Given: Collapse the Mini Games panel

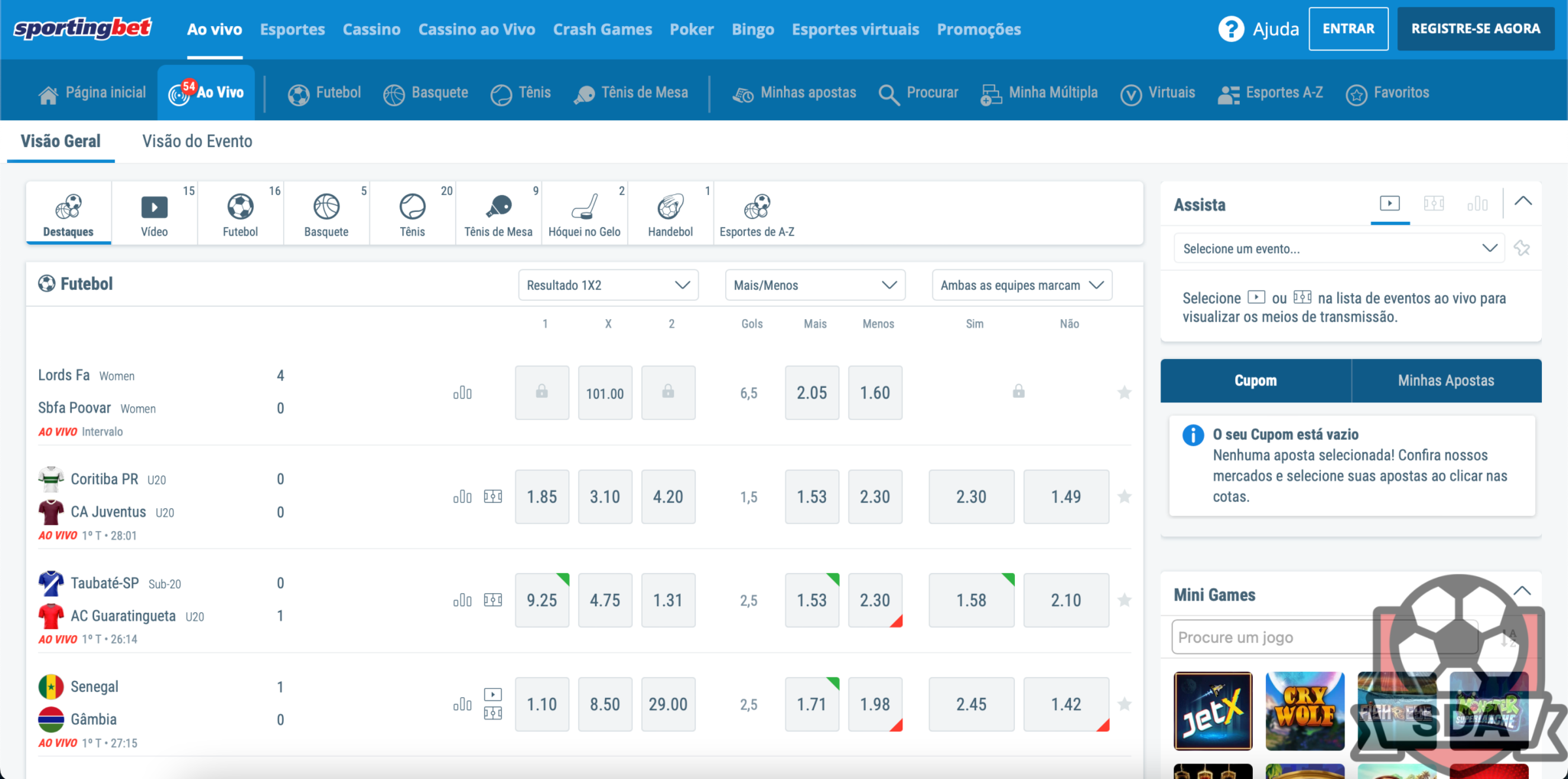Looking at the screenshot, I should pyautogui.click(x=1522, y=592).
